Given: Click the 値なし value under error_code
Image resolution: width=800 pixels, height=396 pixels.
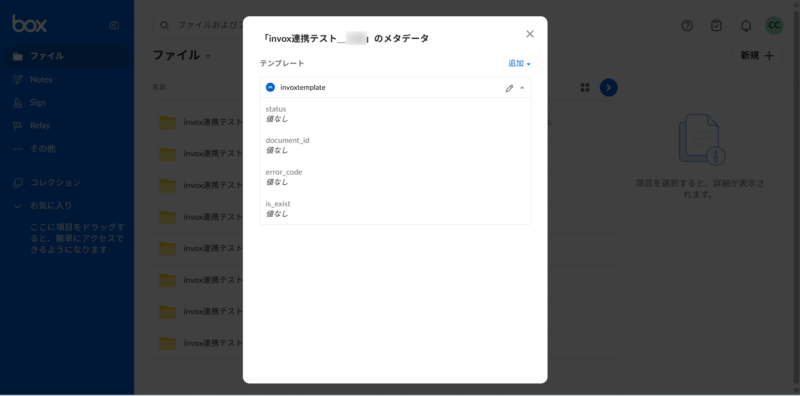Looking at the screenshot, I should point(277,182).
